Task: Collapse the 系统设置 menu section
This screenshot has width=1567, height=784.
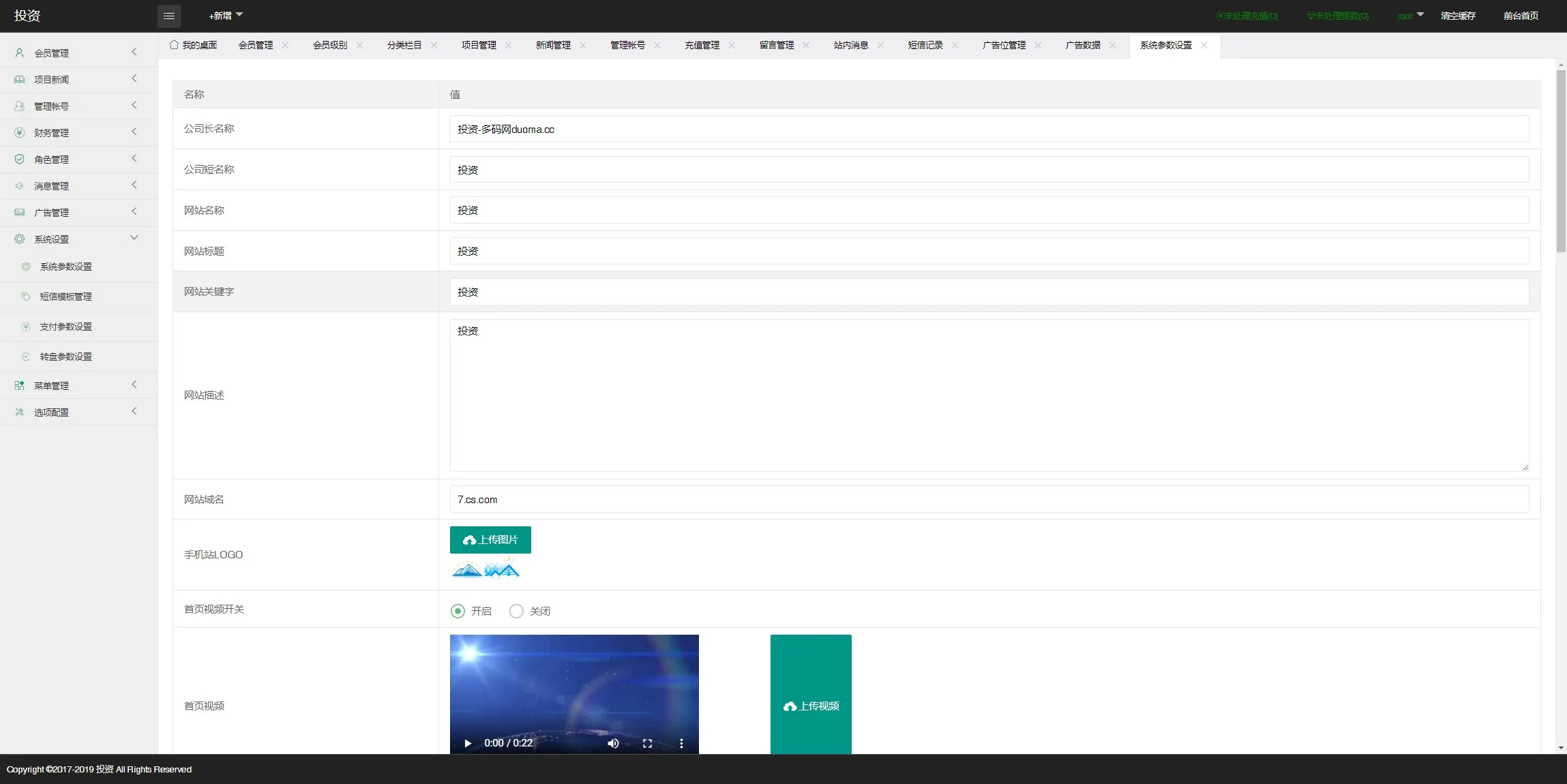Action: tap(134, 238)
